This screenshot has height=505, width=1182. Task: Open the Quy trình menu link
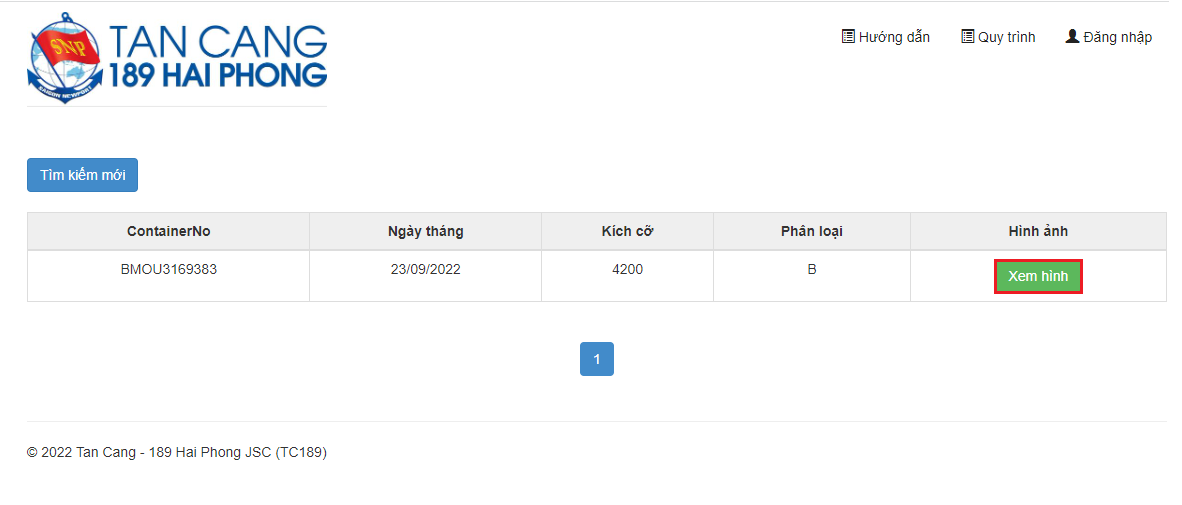coord(998,37)
